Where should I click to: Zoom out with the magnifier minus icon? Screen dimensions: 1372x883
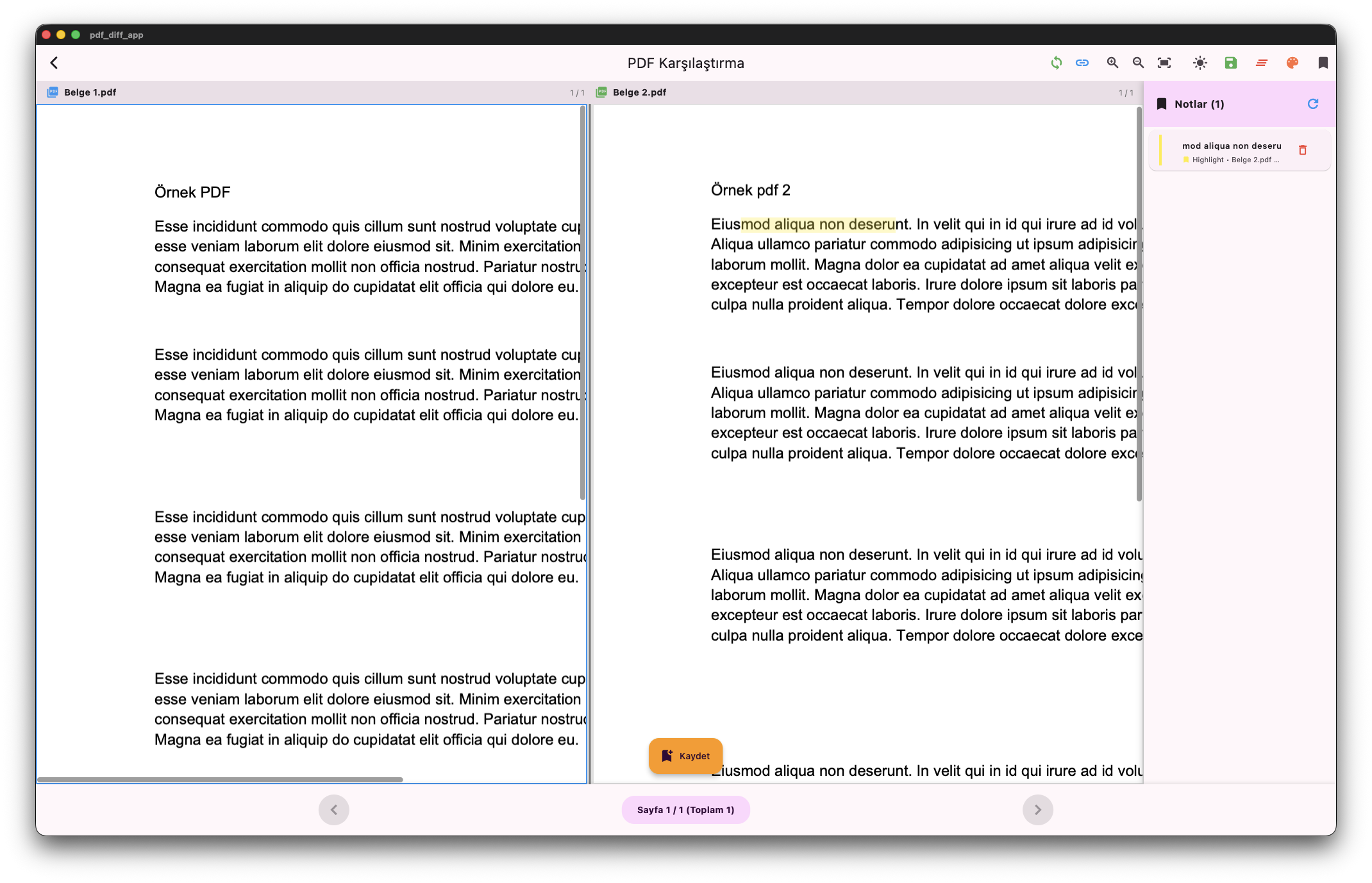tap(1138, 63)
